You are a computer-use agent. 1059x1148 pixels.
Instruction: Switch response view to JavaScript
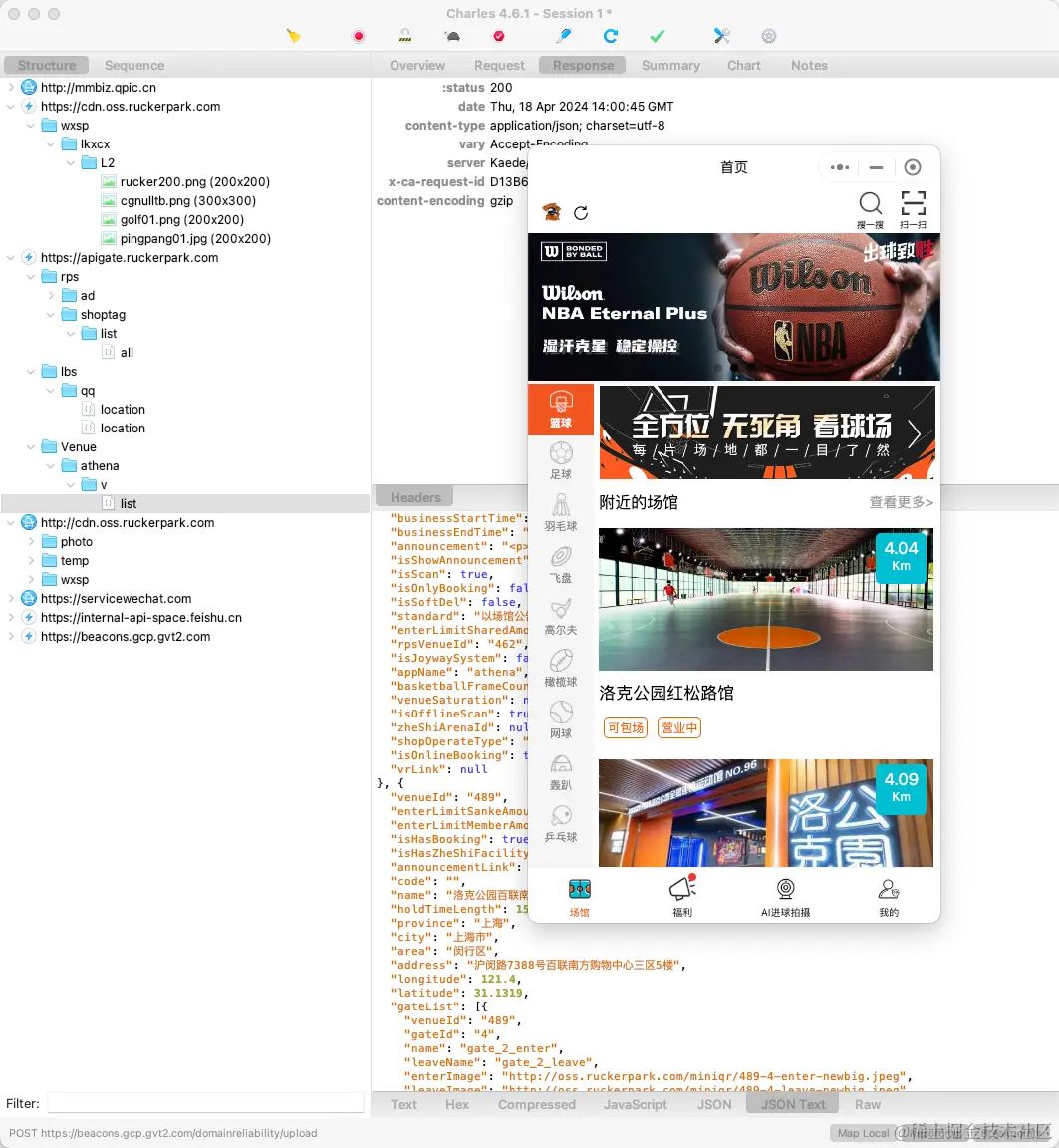click(x=635, y=1105)
